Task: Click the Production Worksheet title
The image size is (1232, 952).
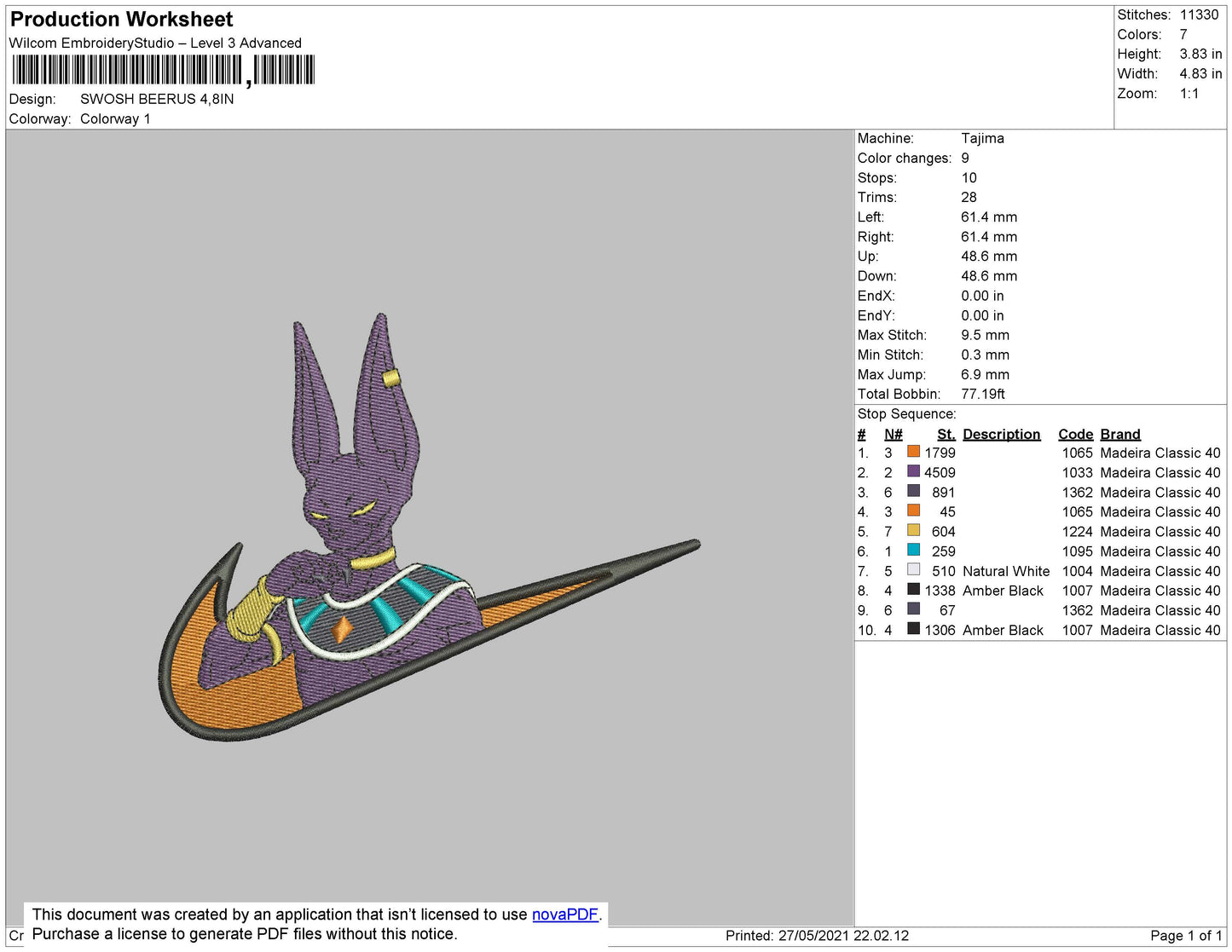Action: pyautogui.click(x=121, y=20)
